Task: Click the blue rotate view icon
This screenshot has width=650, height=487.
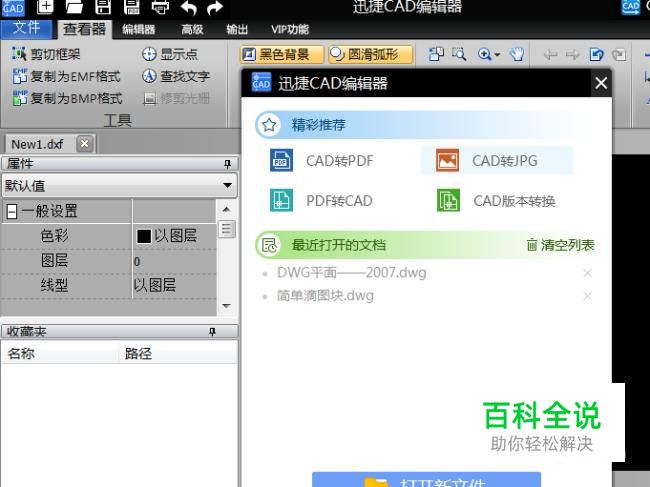Action: click(596, 54)
